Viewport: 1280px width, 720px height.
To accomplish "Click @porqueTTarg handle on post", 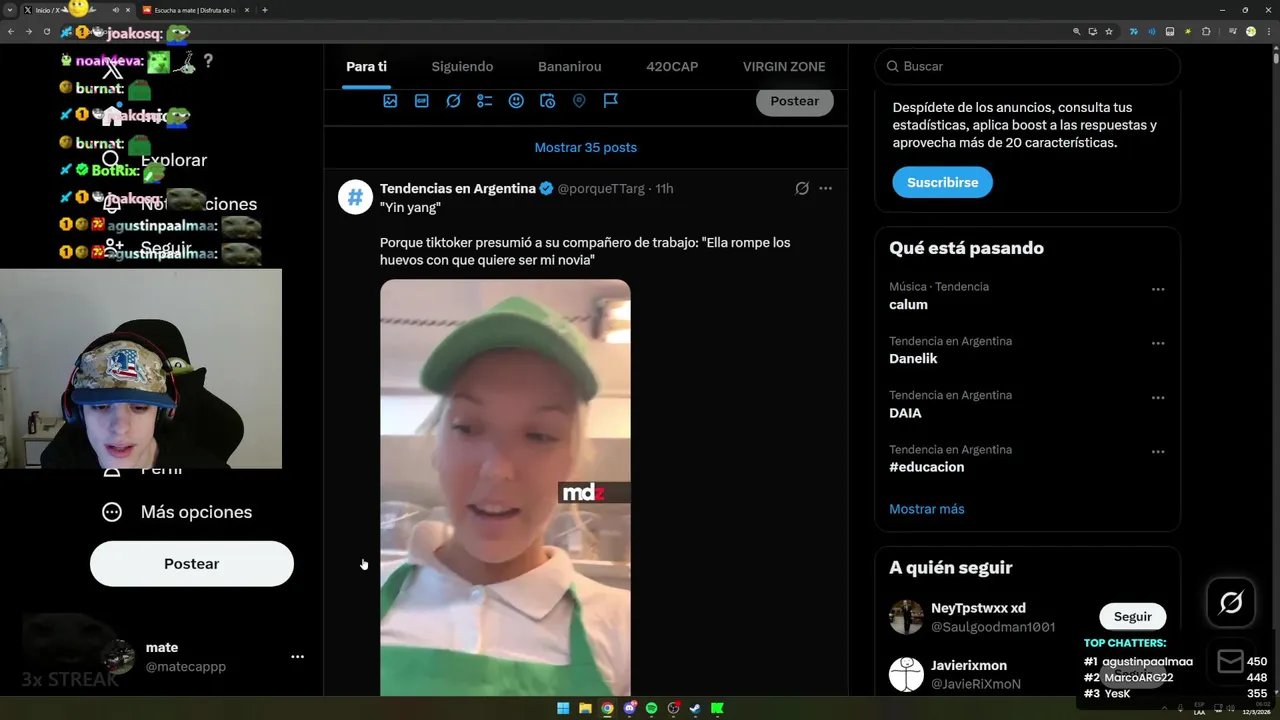I will (x=601, y=188).
